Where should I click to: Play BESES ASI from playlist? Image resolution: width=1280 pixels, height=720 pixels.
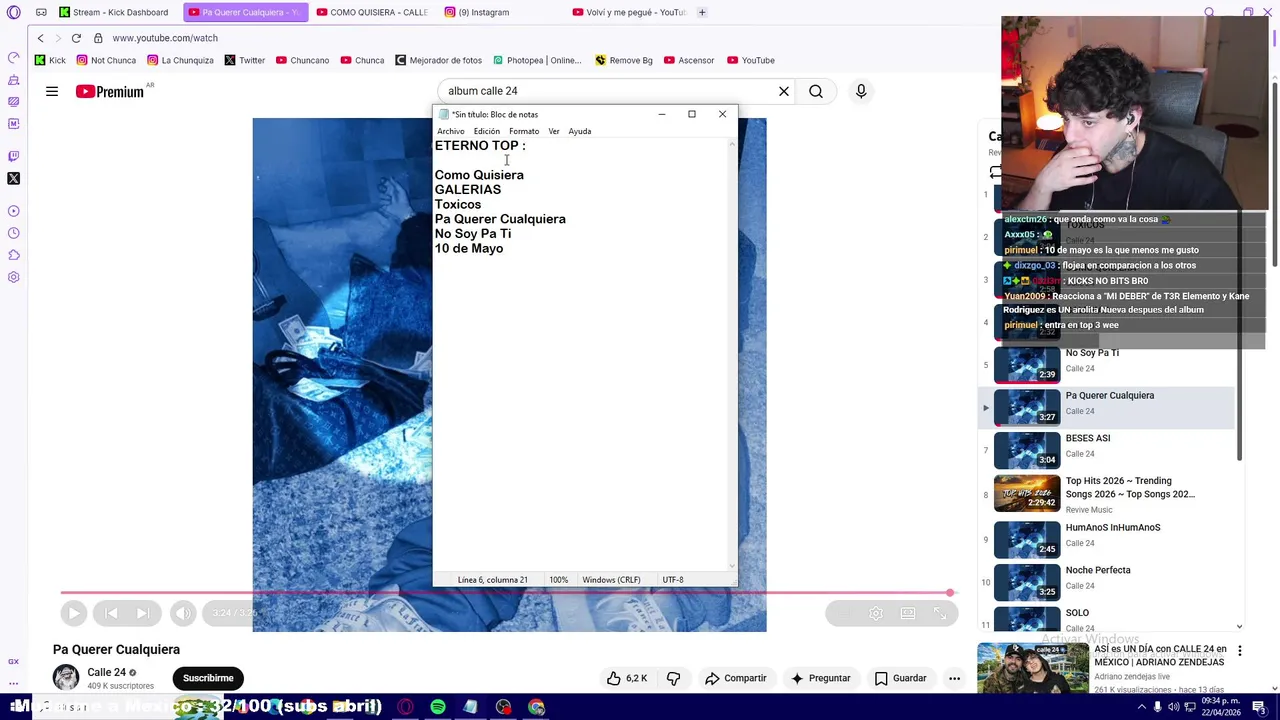point(1108,449)
